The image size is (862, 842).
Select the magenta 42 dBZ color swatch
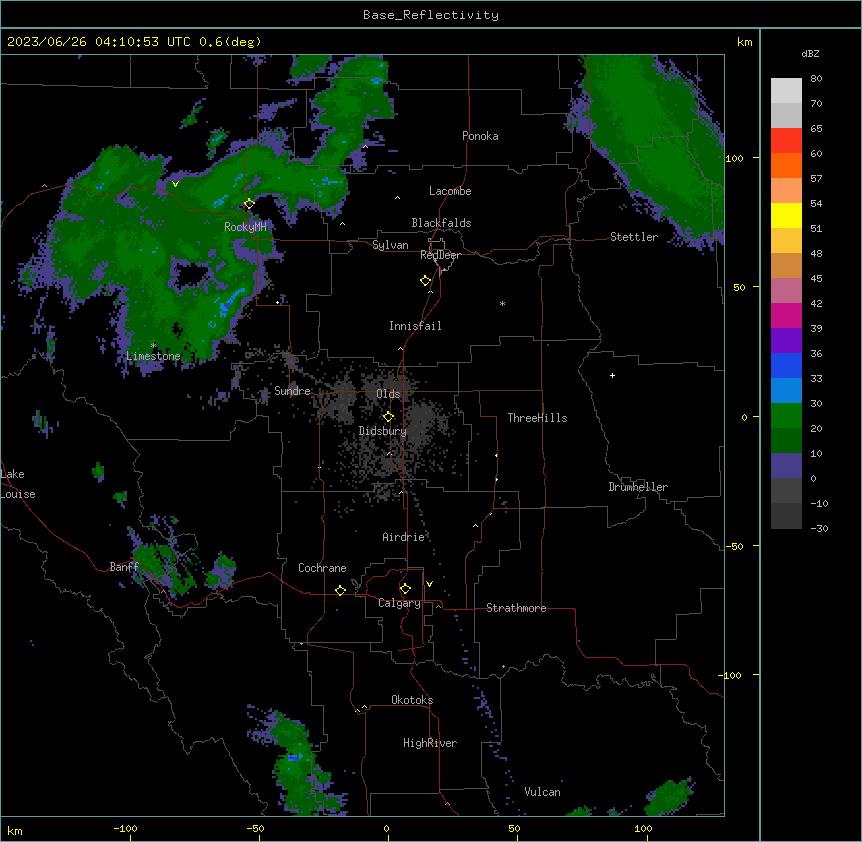point(786,315)
